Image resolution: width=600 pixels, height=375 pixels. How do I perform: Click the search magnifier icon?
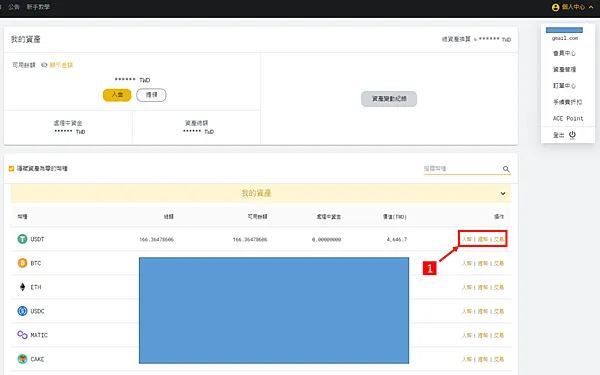coord(506,169)
